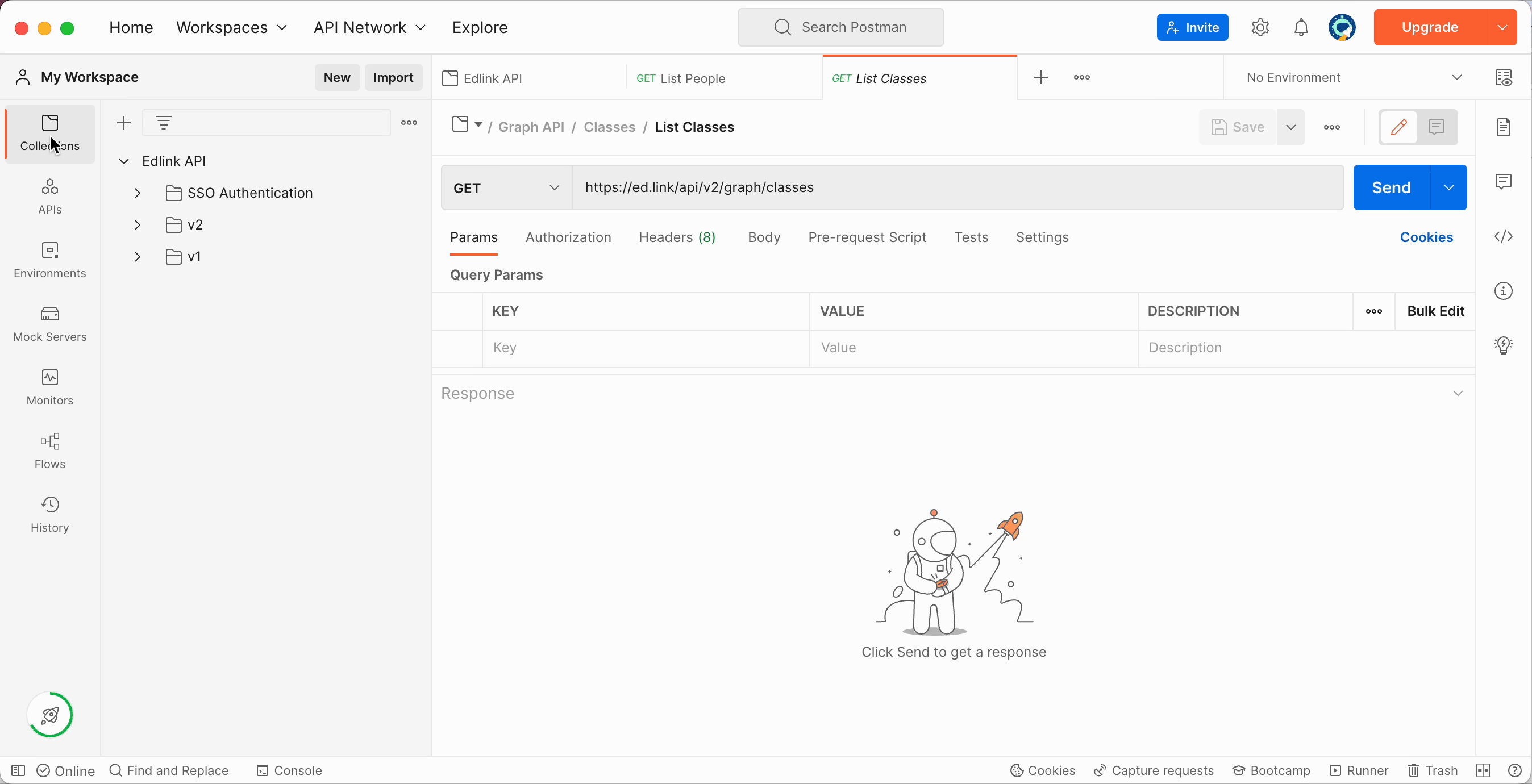1532x784 pixels.
Task: Open the GET method dropdown
Action: [x=507, y=188]
